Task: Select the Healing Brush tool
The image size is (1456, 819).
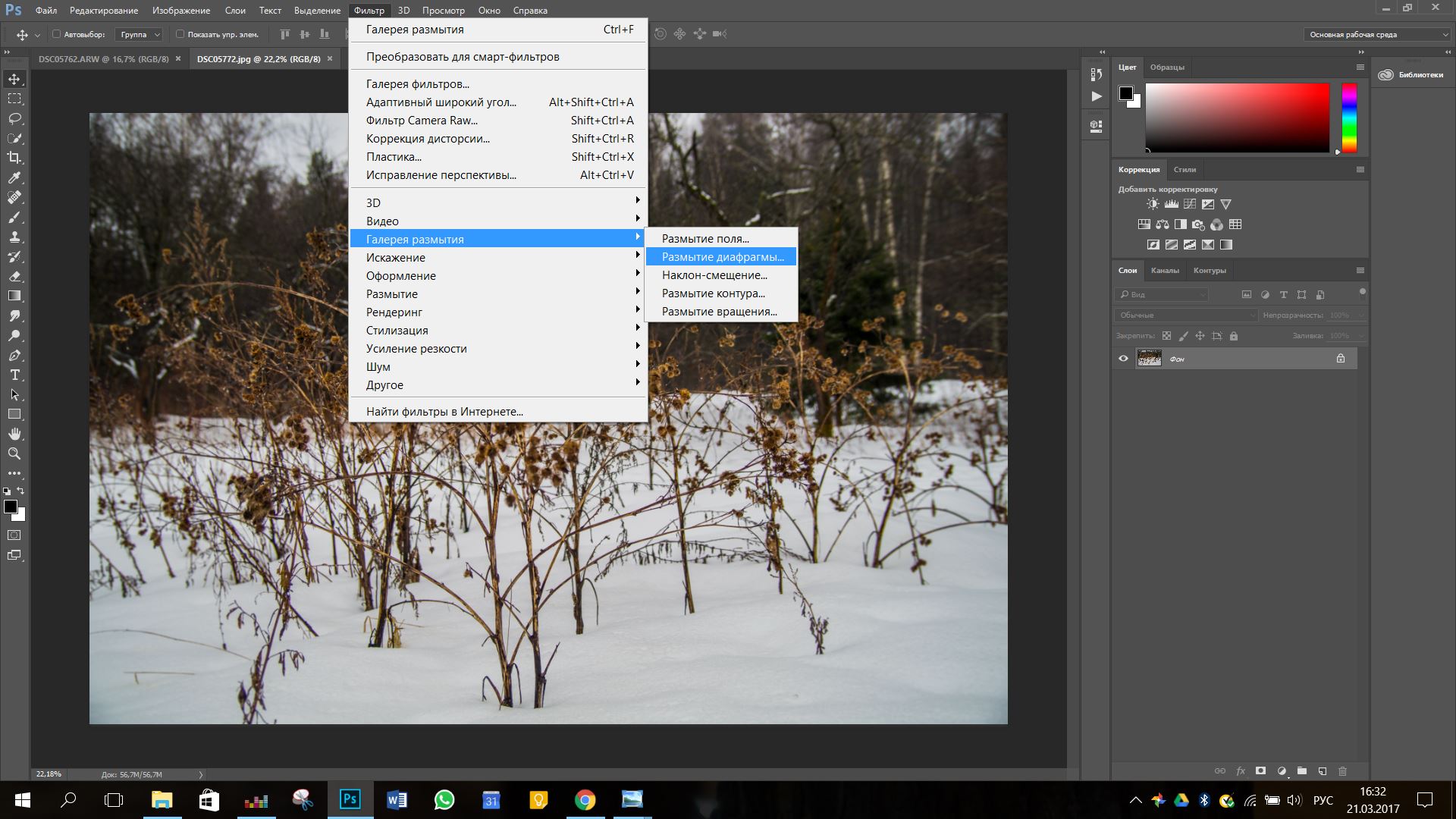Action: pos(14,197)
